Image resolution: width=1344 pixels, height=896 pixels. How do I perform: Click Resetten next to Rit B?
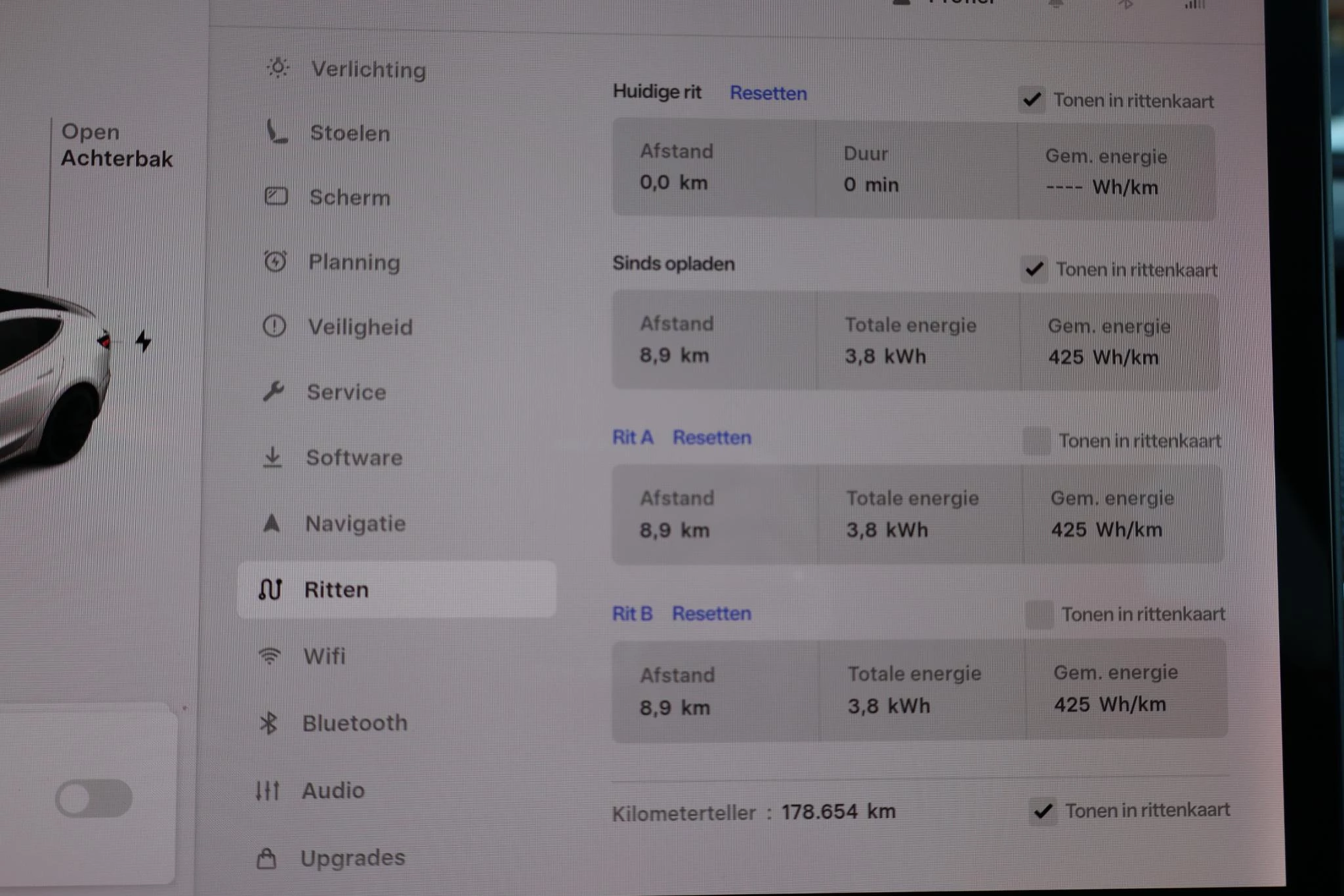(x=711, y=613)
